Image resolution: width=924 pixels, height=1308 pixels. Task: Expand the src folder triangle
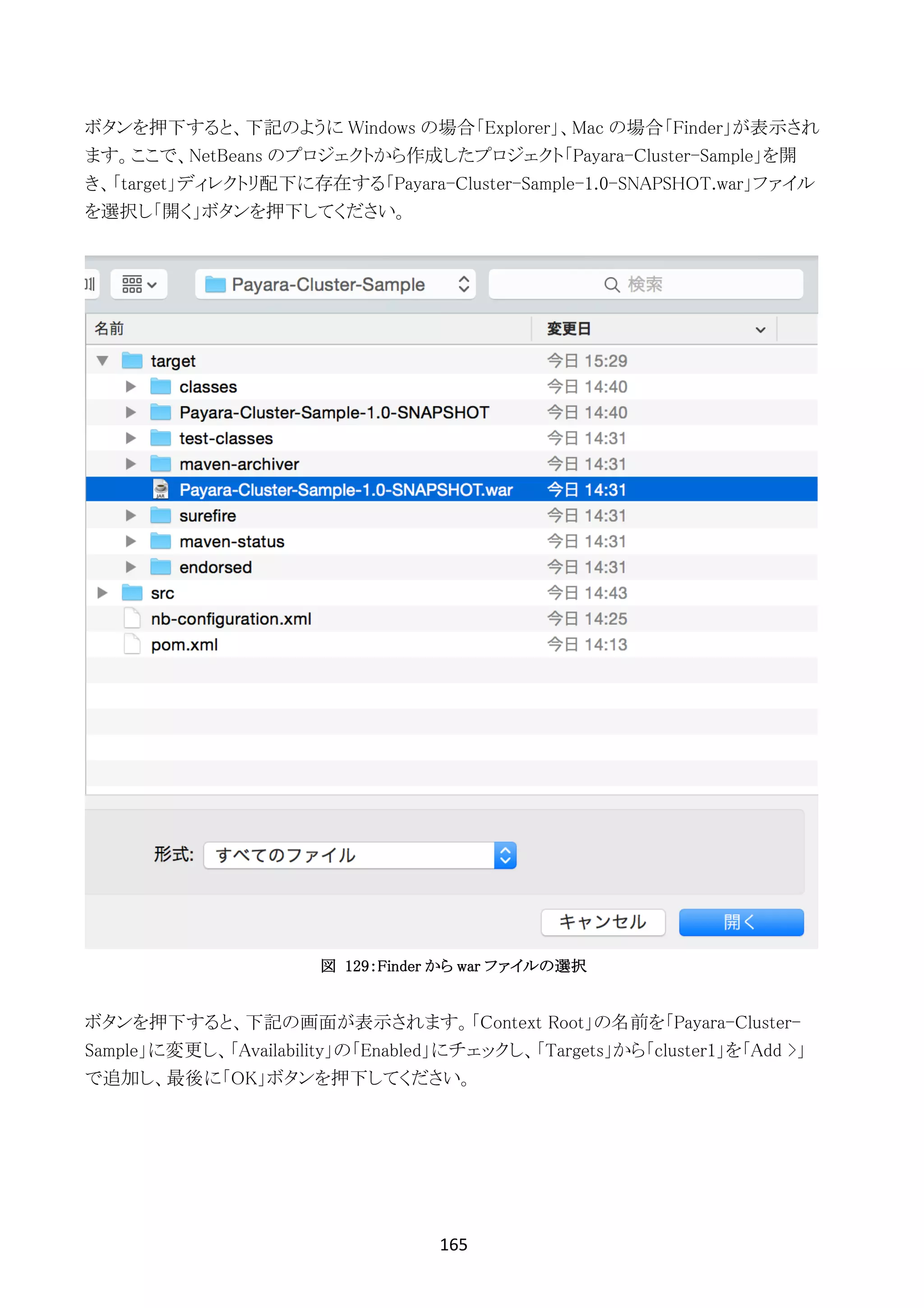coord(102,593)
